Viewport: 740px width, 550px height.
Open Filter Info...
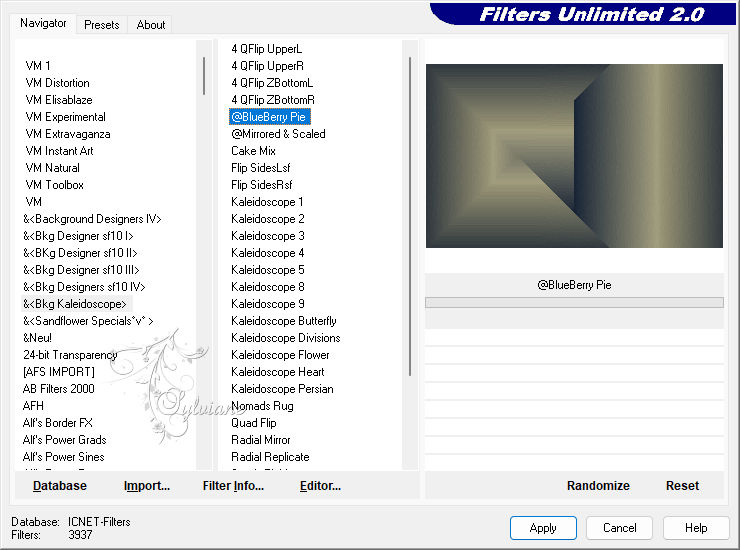point(233,485)
